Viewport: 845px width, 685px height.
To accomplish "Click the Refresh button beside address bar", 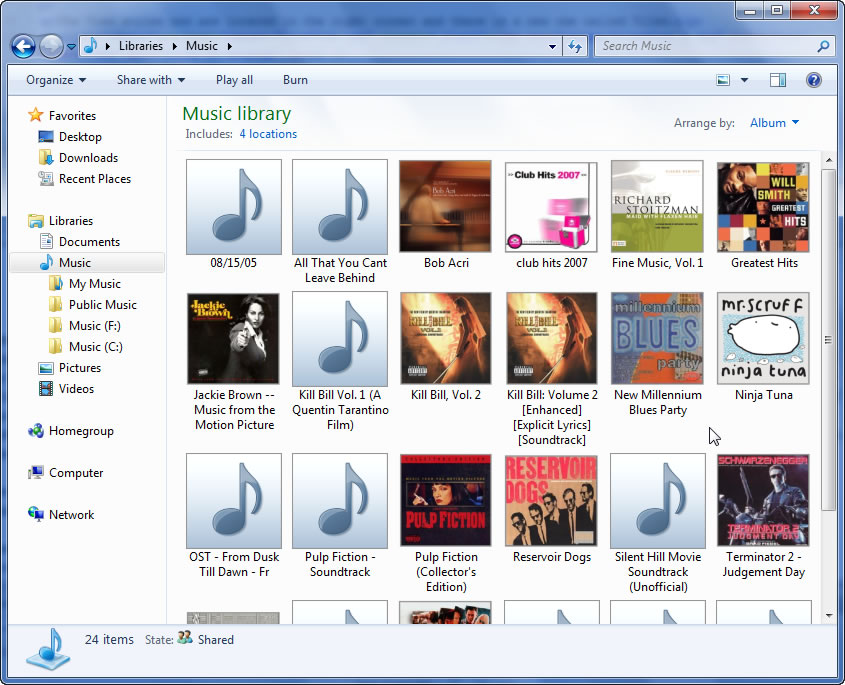I will click(575, 46).
